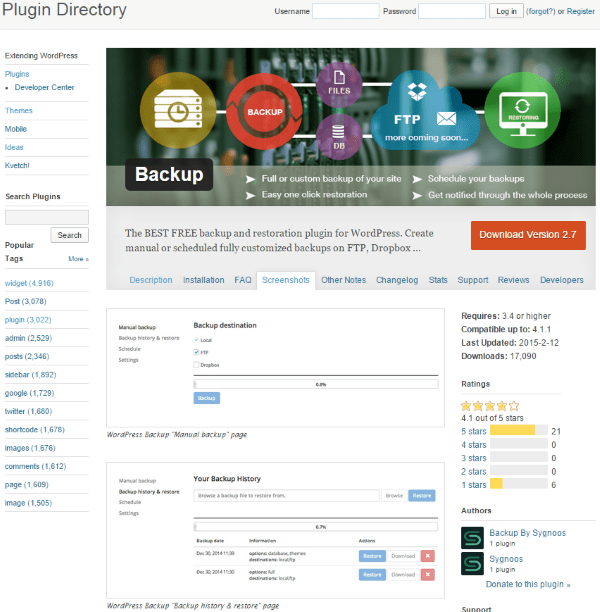Go to the Support tab

[x=473, y=280]
